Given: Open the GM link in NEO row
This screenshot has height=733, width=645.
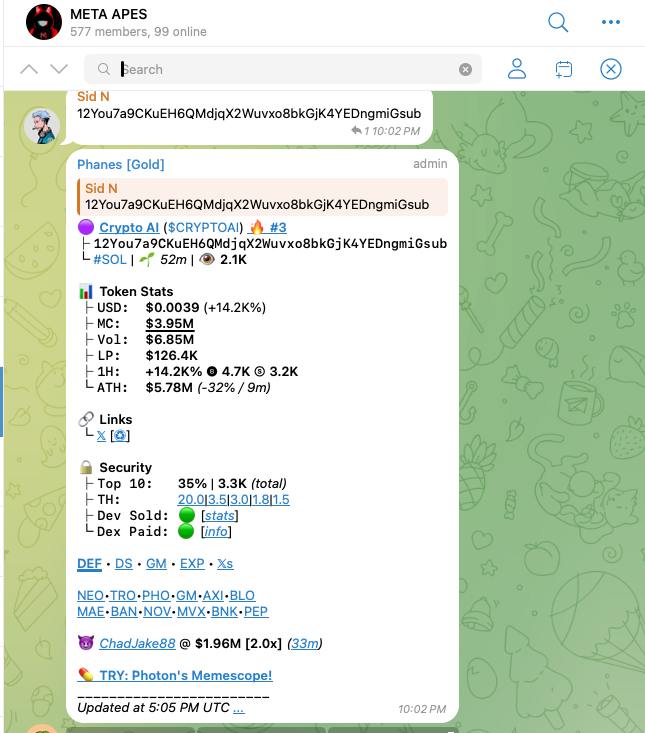Looking at the screenshot, I should 186,596.
